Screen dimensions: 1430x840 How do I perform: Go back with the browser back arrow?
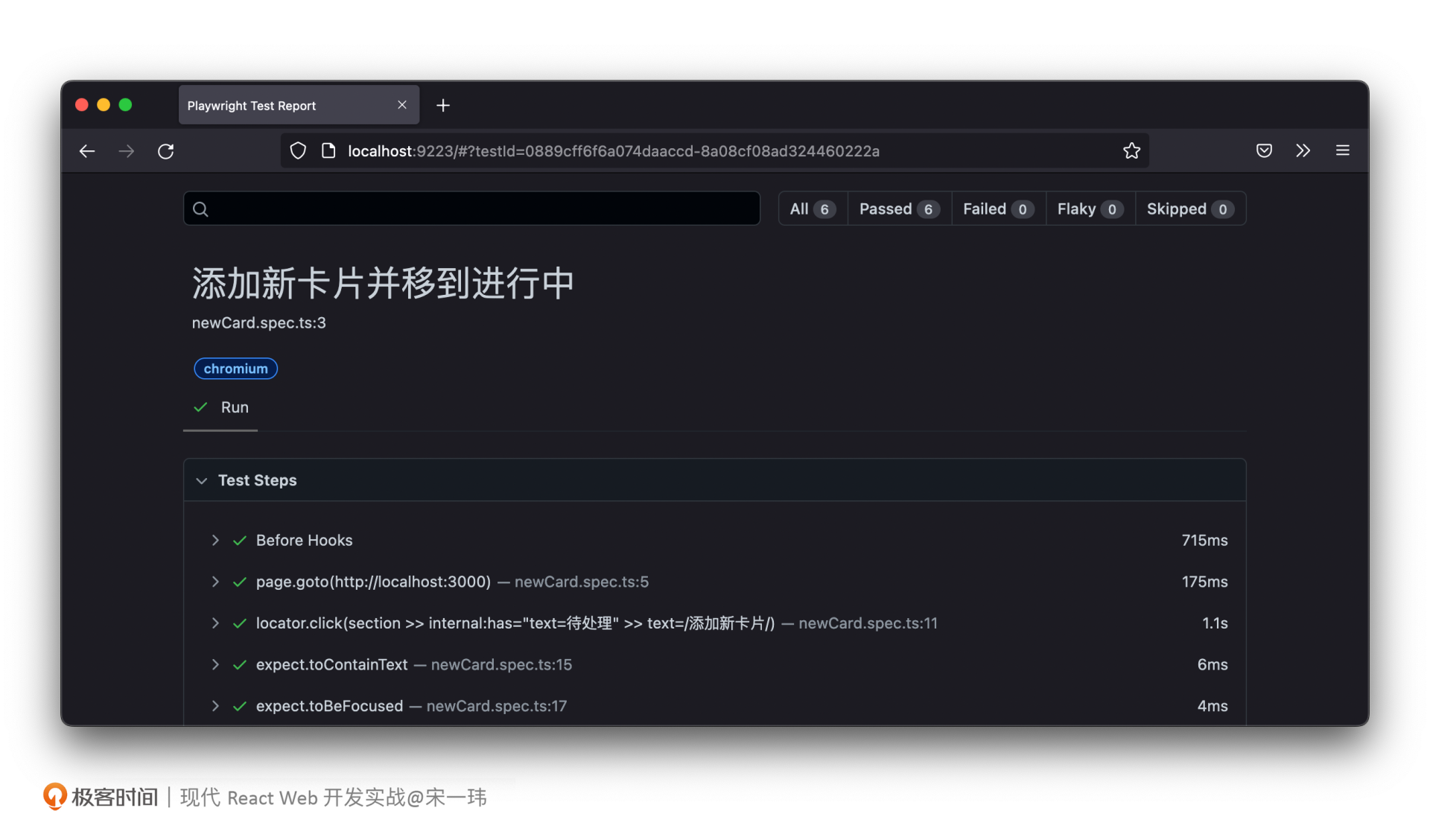pos(87,151)
